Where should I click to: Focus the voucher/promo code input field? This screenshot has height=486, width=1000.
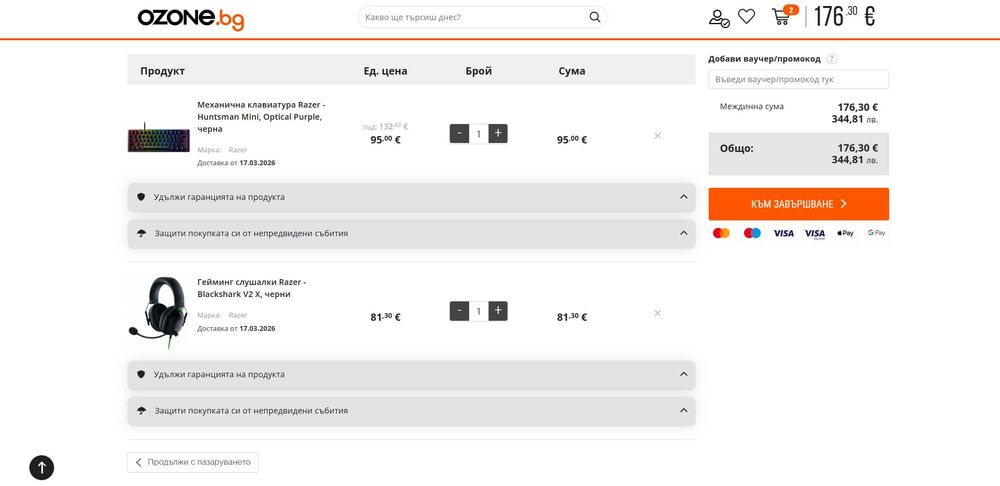[x=798, y=80]
